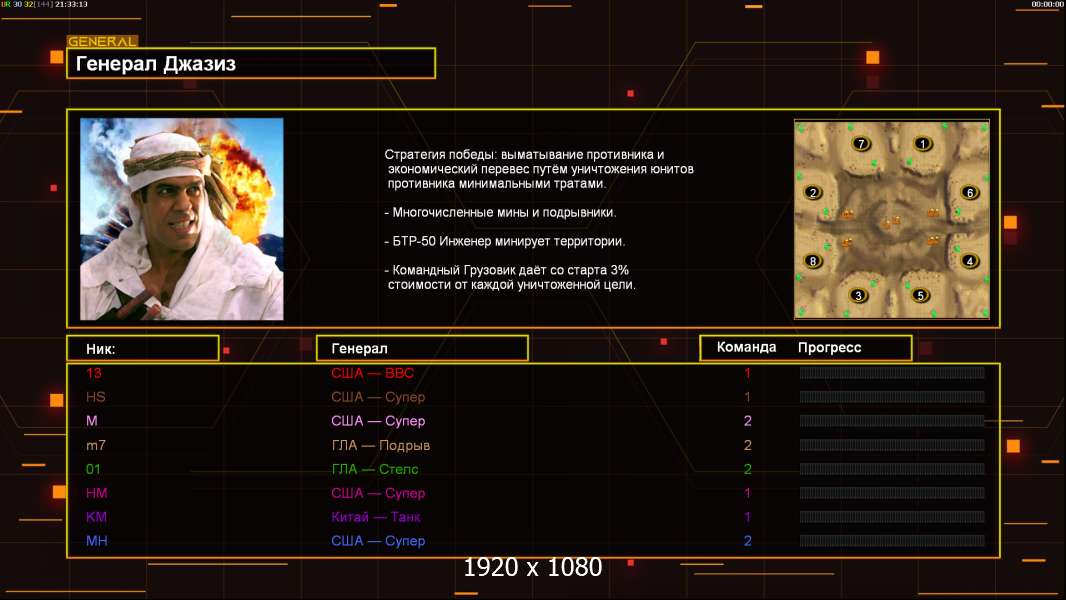
Task: Select player nickname HS
Action: coord(96,397)
